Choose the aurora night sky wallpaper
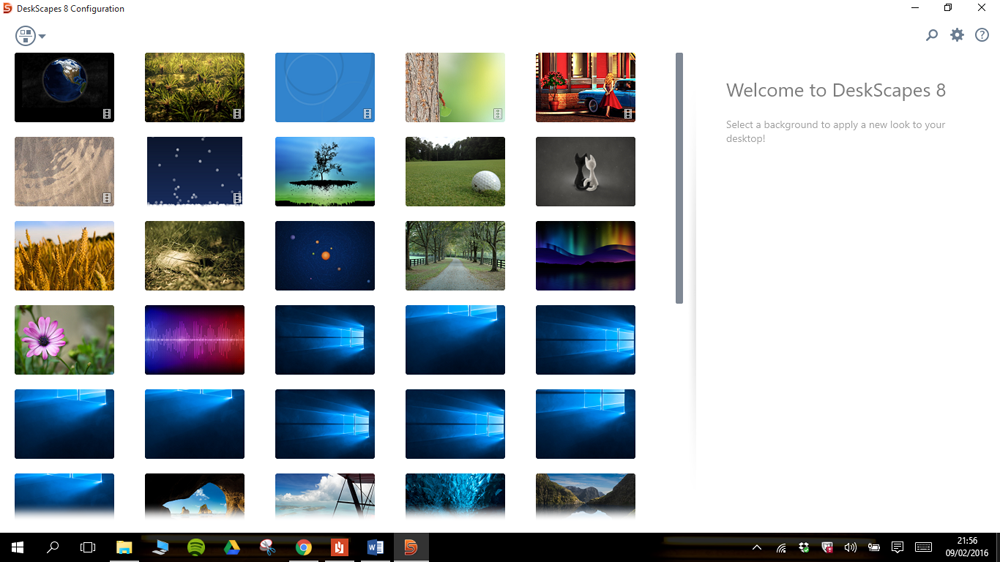Viewport: 1000px width, 562px height. pos(585,255)
